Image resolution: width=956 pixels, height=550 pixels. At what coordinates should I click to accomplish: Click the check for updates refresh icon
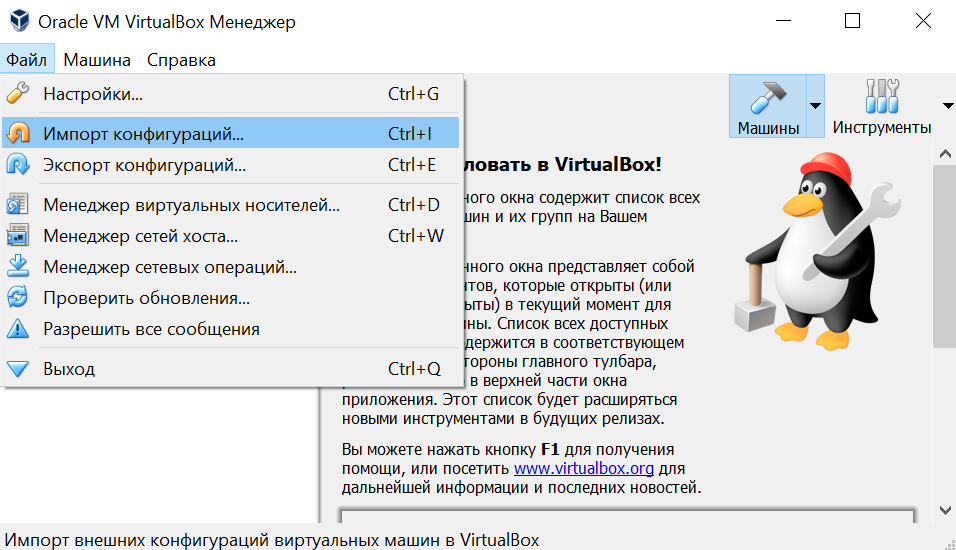(18, 298)
